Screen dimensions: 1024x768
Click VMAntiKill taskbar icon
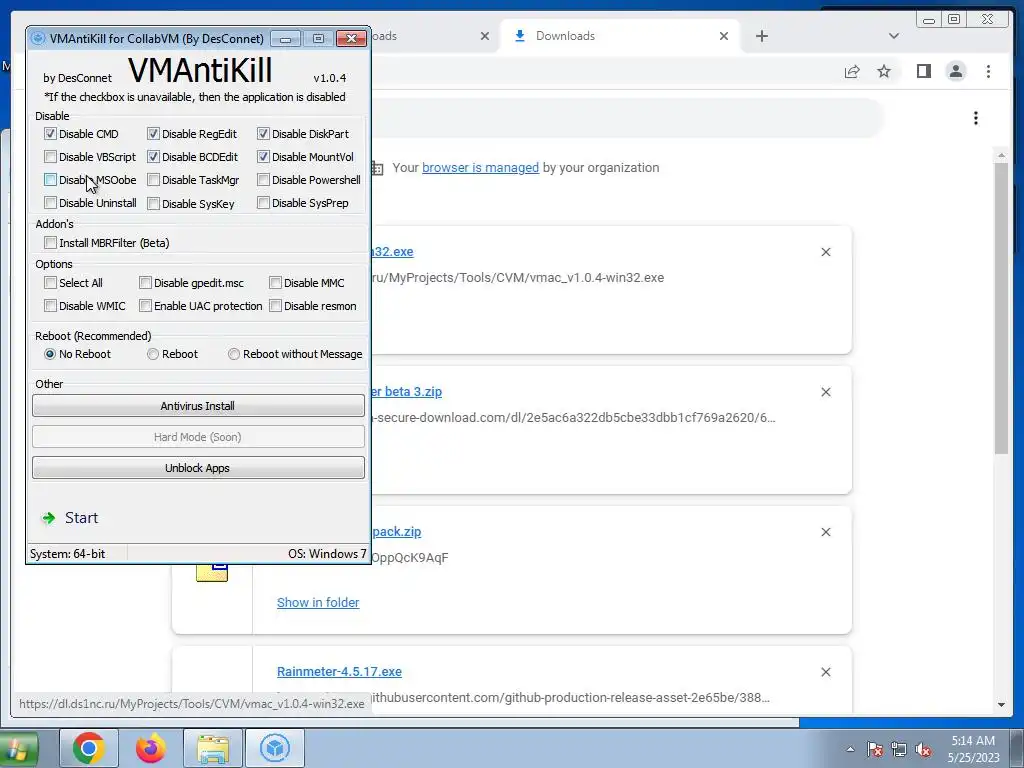click(x=275, y=748)
